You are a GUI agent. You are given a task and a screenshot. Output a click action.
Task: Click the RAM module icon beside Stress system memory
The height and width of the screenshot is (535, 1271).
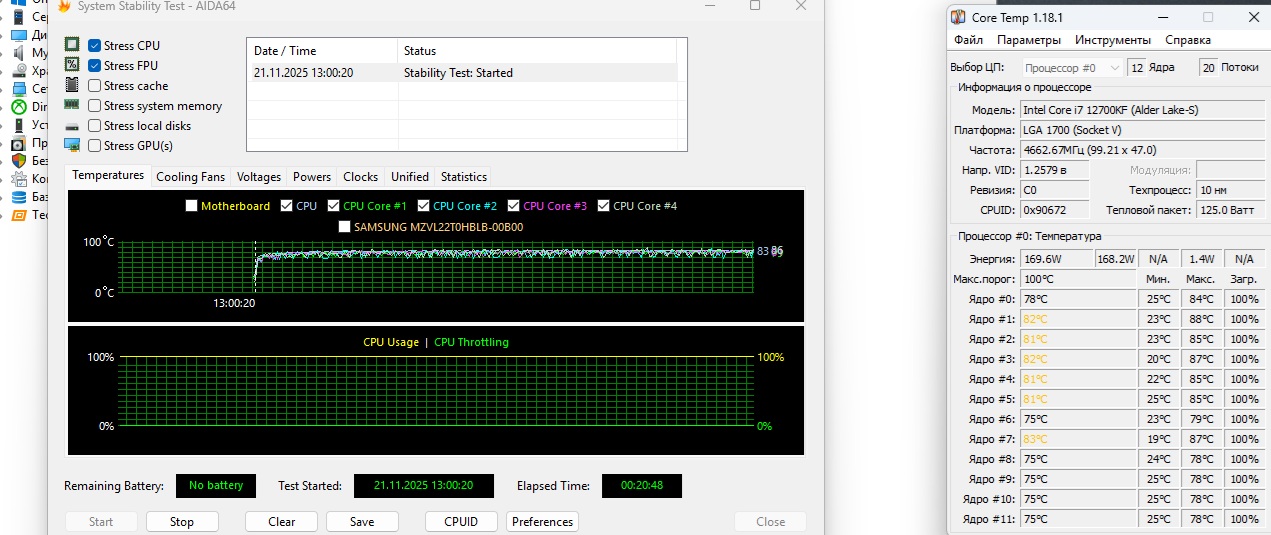72,105
